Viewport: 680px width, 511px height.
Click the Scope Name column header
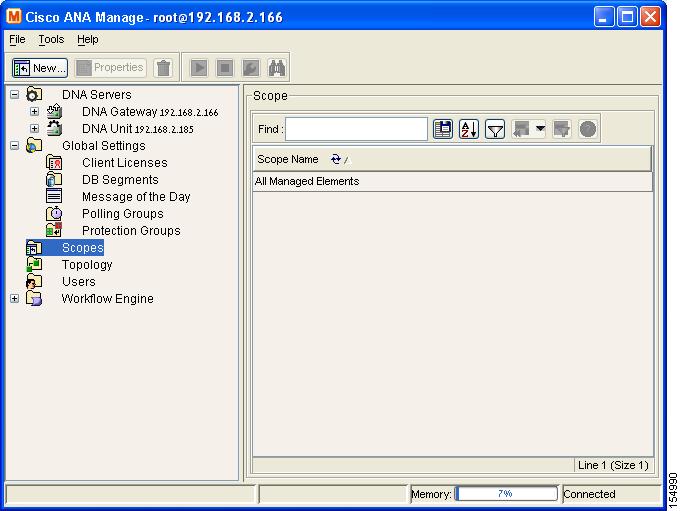(452, 159)
